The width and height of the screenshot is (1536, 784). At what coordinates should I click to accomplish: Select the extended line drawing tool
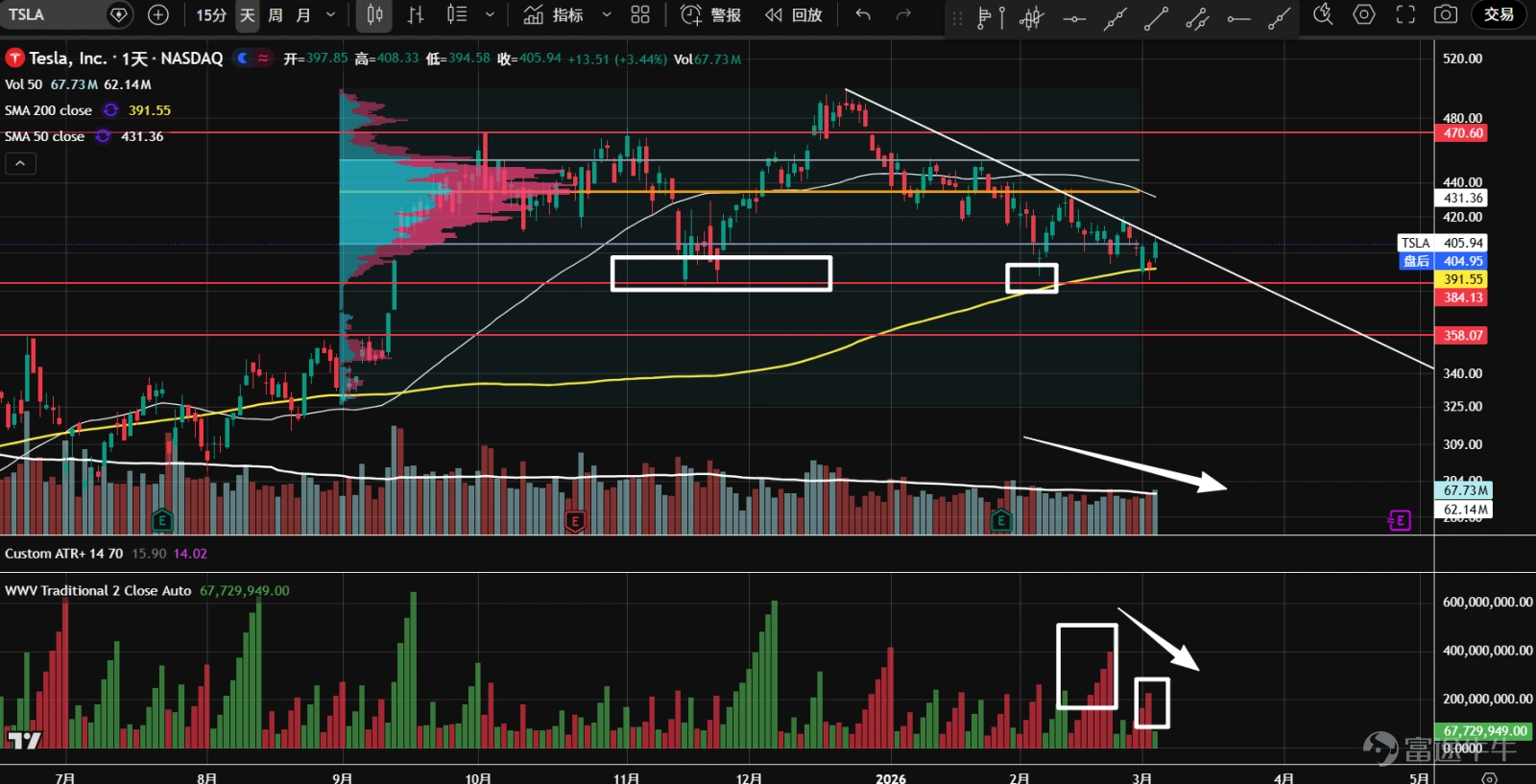pyautogui.click(x=1115, y=18)
